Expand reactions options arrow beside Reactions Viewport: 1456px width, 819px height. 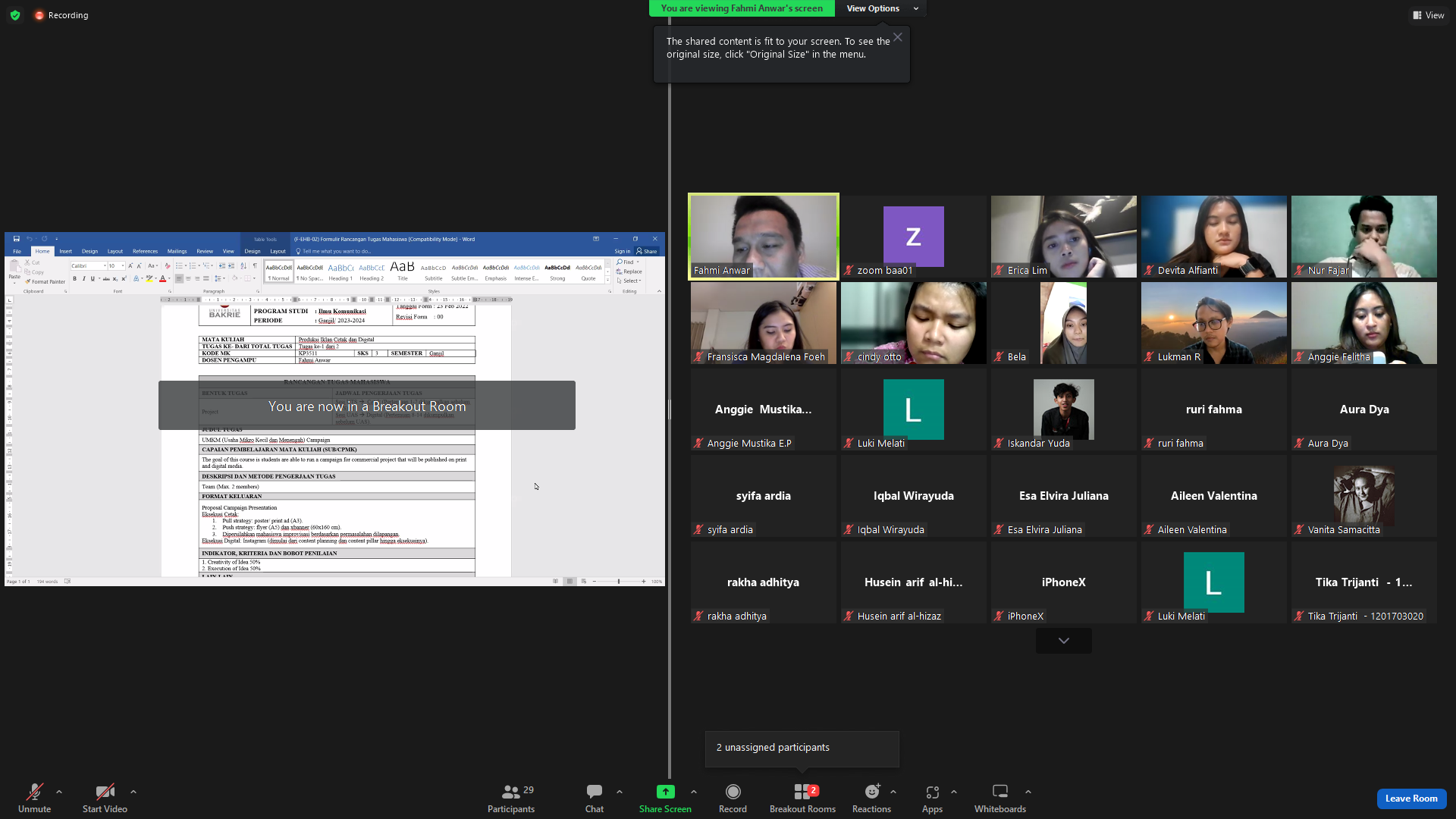(x=893, y=792)
